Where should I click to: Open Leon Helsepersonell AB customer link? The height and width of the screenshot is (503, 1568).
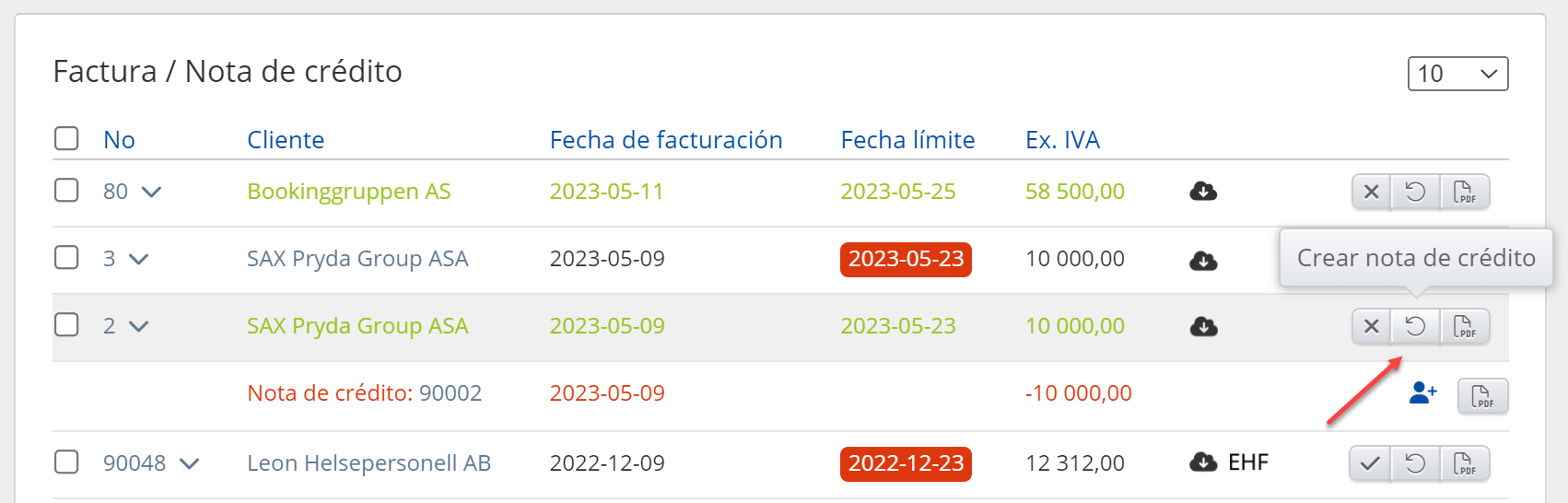point(369,462)
